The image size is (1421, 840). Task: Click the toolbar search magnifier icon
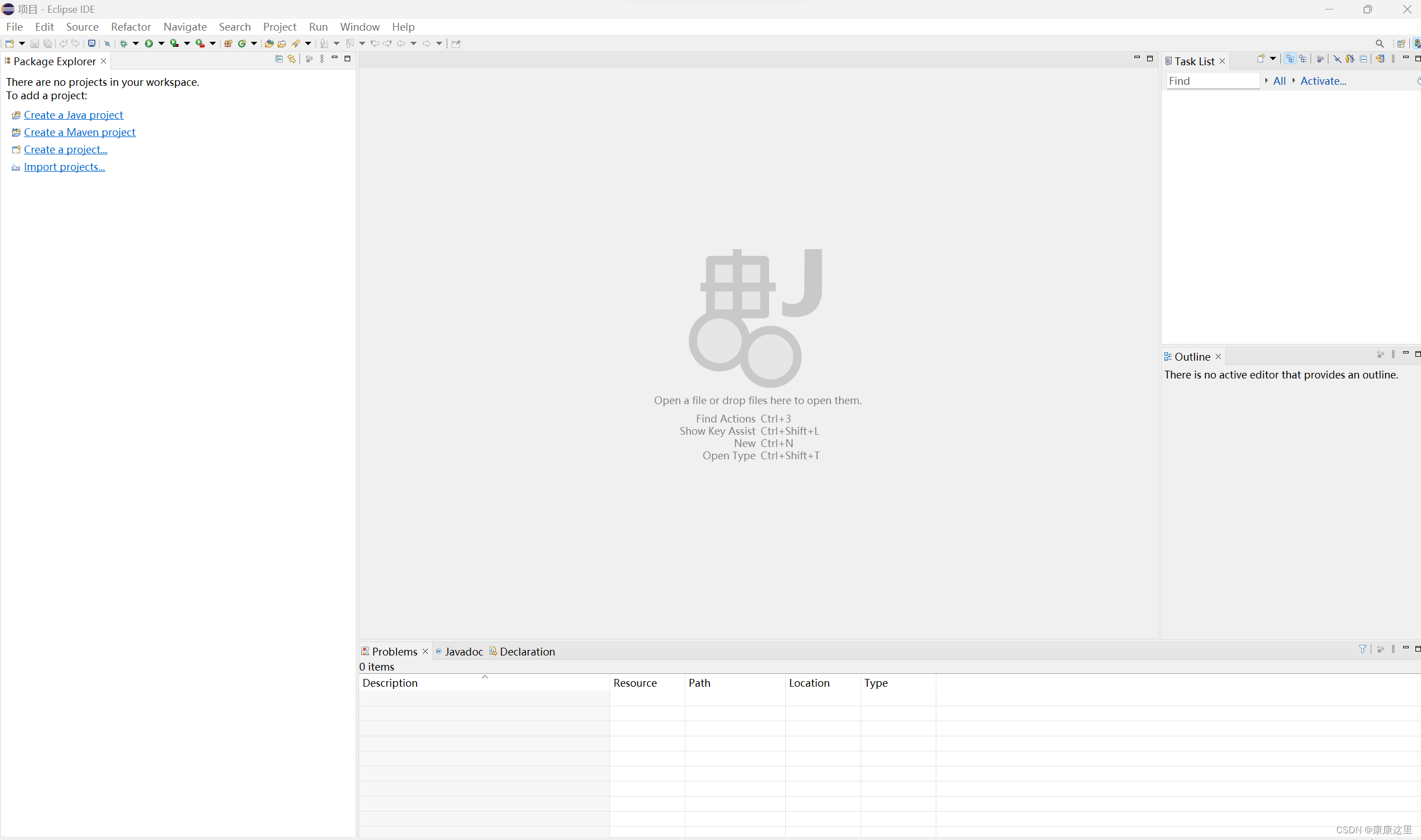point(1379,43)
